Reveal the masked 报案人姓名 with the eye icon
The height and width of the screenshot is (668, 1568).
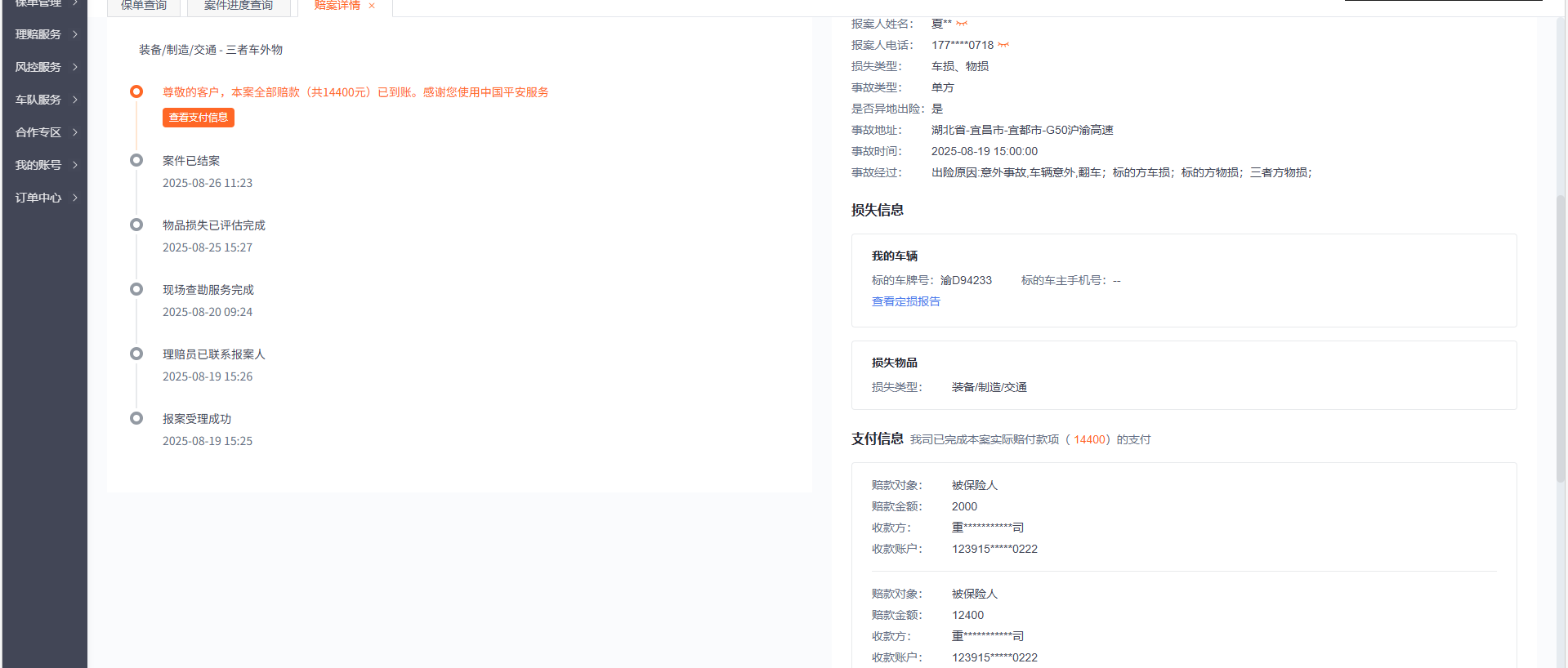click(962, 24)
